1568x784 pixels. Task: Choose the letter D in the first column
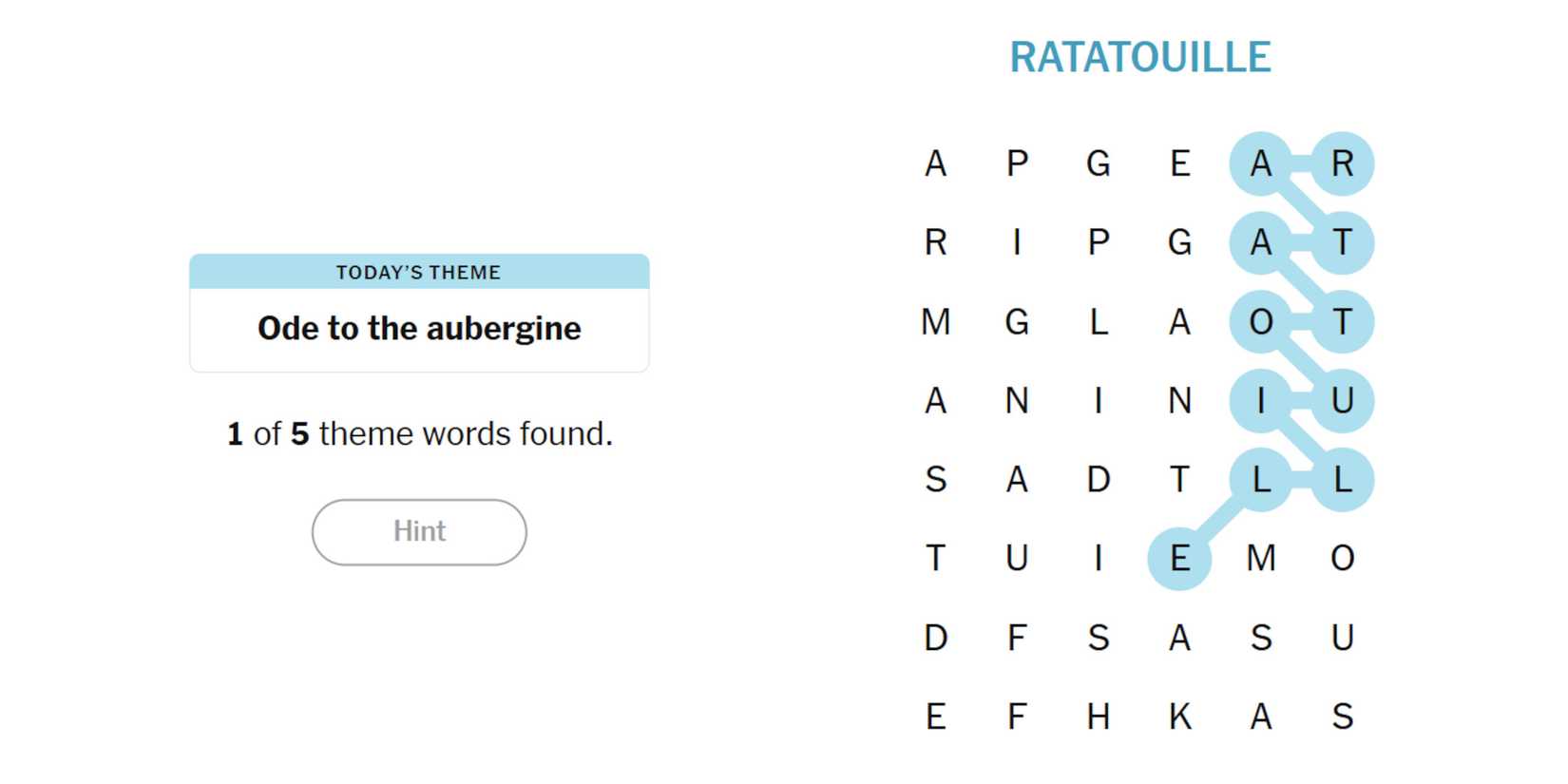click(935, 637)
